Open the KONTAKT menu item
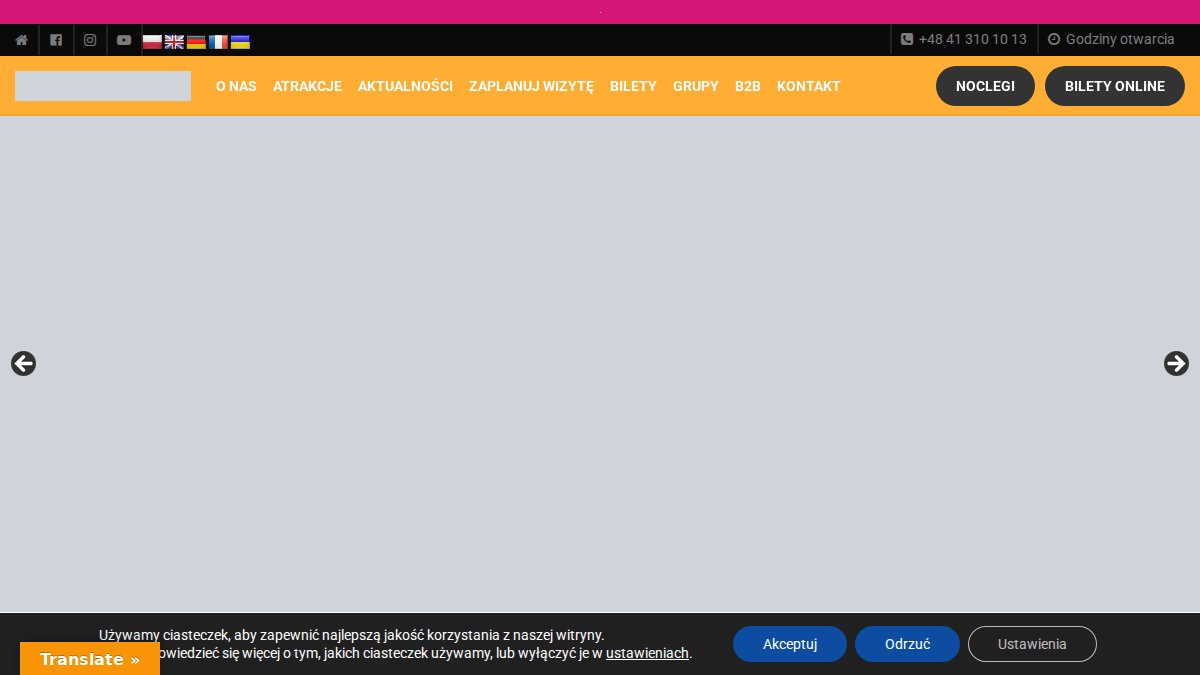1200x675 pixels. [x=808, y=86]
